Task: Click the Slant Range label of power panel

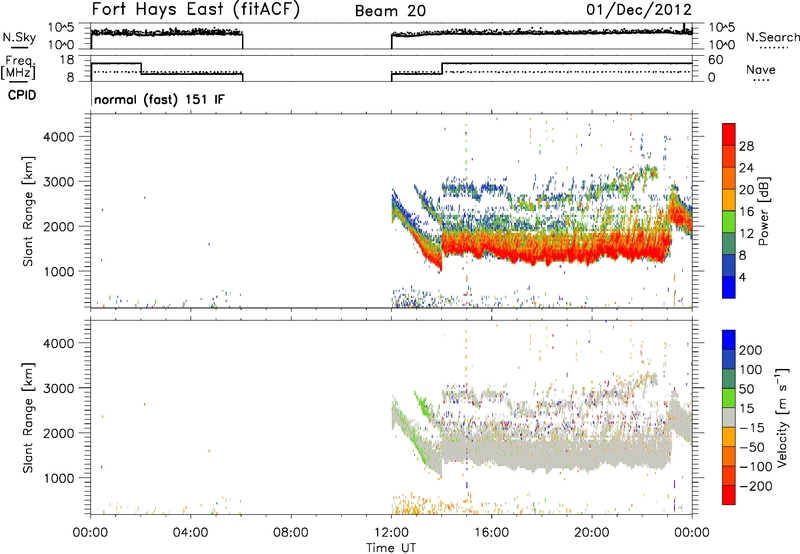Action: point(28,211)
